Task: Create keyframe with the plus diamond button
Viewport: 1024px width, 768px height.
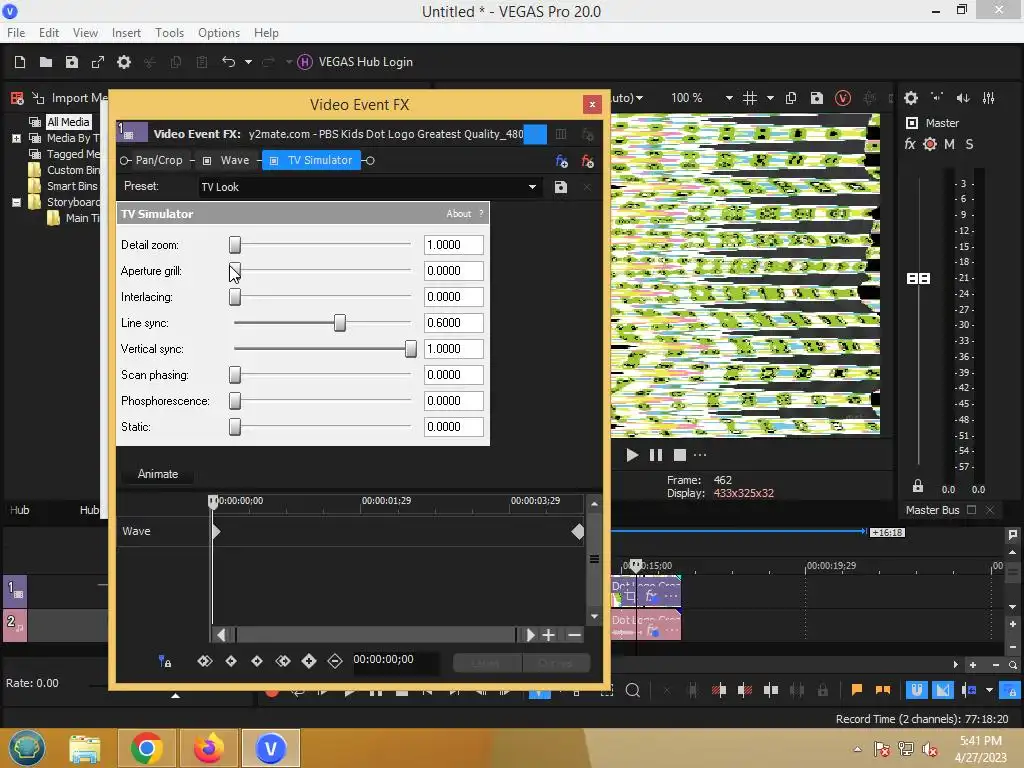Action: [309, 661]
